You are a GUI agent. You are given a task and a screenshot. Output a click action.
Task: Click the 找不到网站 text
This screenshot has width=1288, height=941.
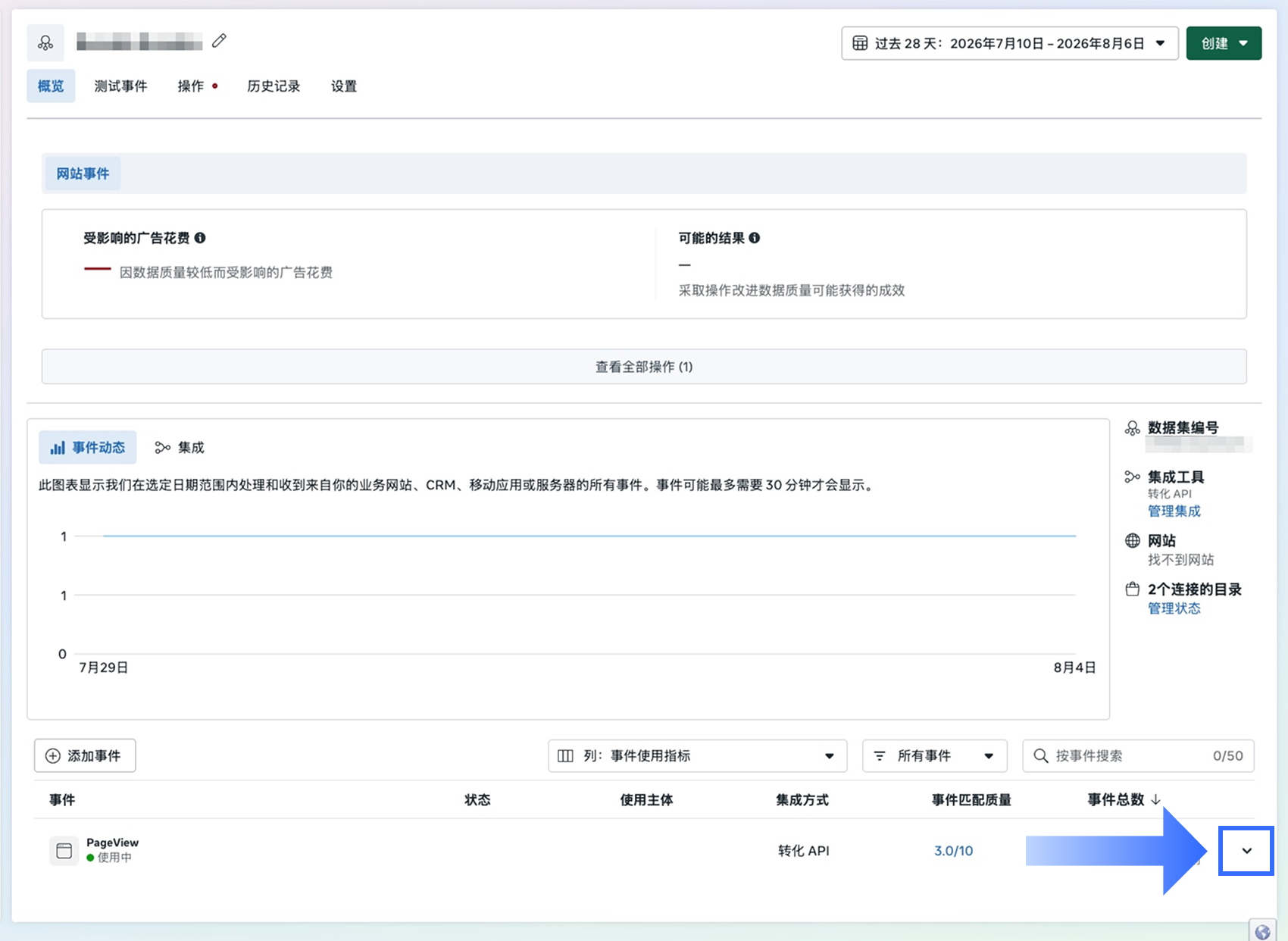[1180, 560]
